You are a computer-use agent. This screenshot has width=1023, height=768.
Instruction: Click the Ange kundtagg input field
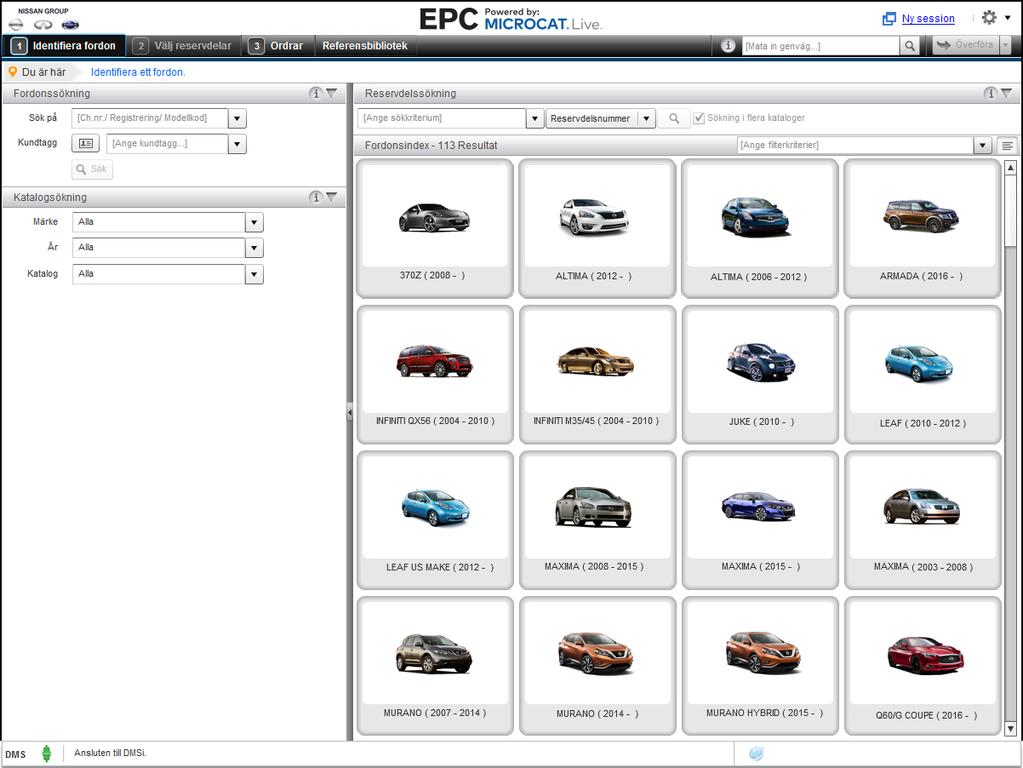pos(167,144)
